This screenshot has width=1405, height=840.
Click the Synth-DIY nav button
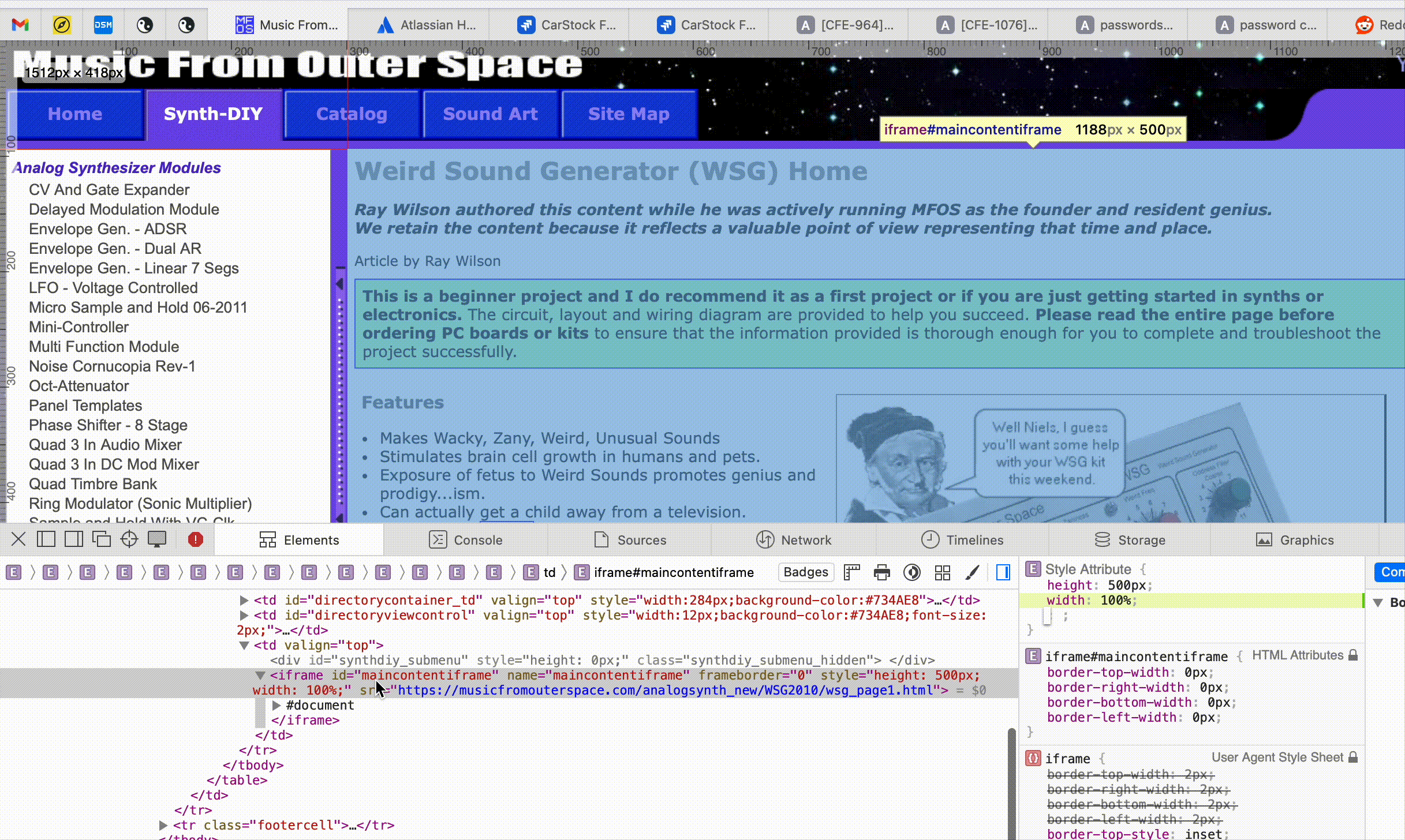(x=213, y=114)
